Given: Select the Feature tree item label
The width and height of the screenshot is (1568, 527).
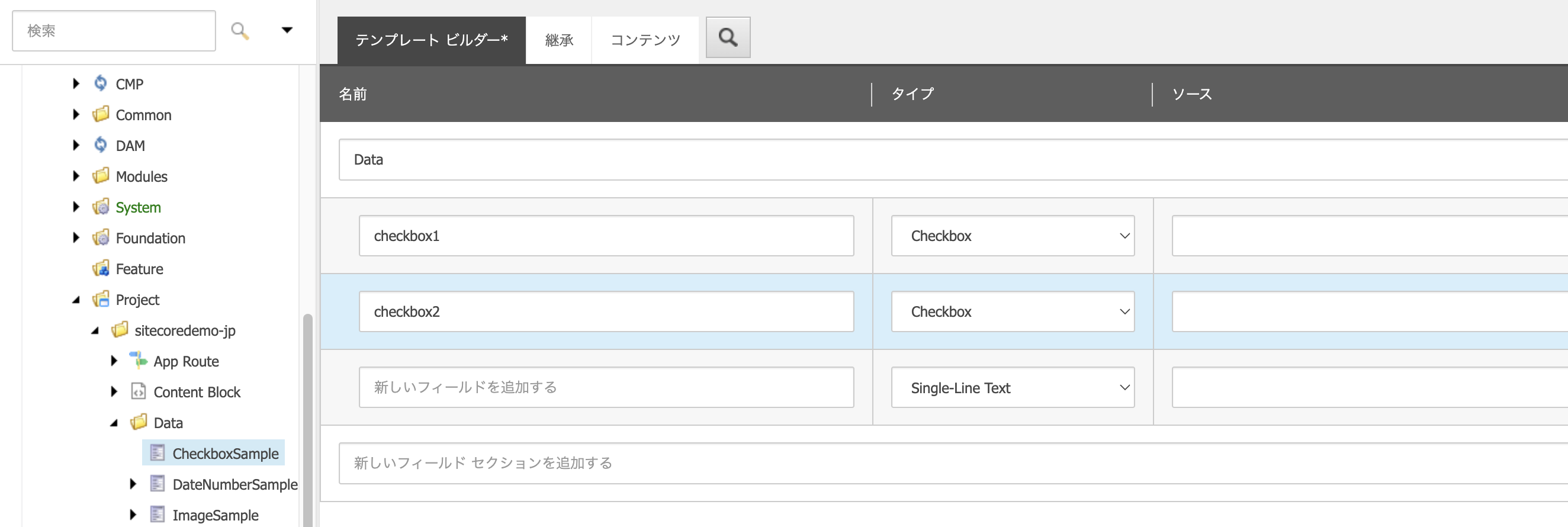Looking at the screenshot, I should pos(139,269).
